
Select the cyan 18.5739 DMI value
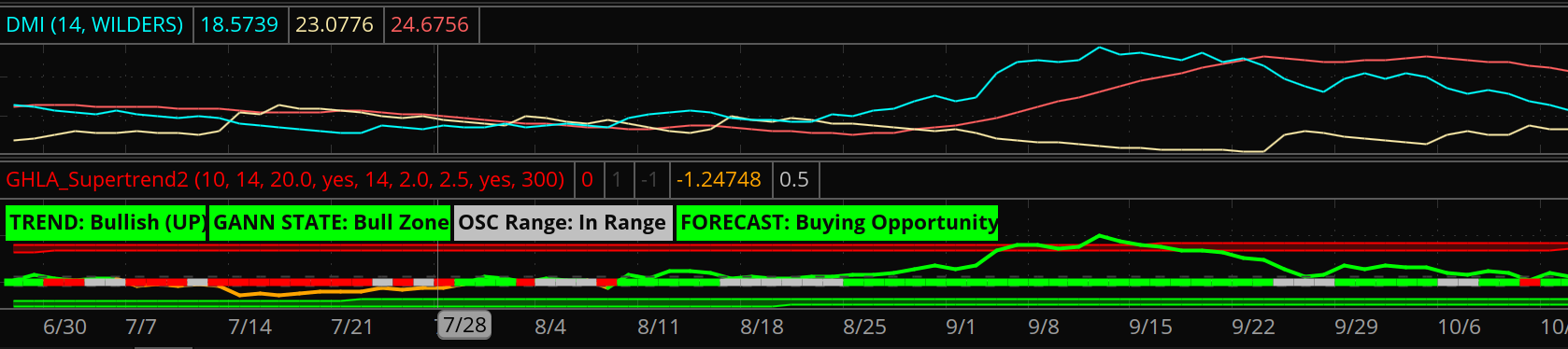tap(239, 24)
